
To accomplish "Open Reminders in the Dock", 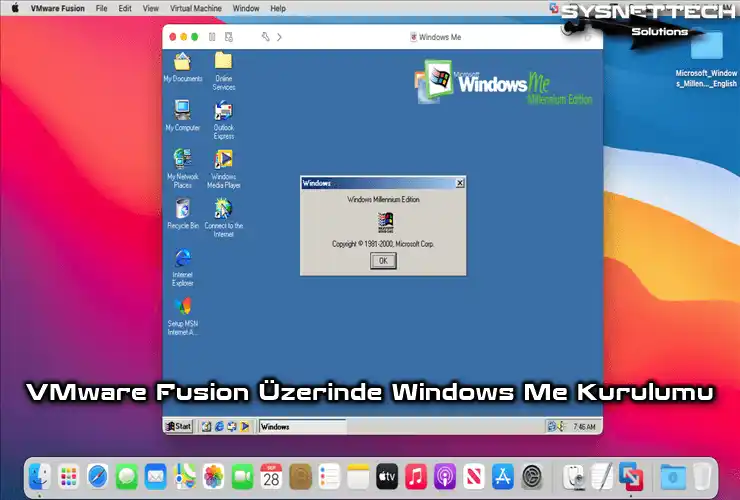I will coord(329,476).
